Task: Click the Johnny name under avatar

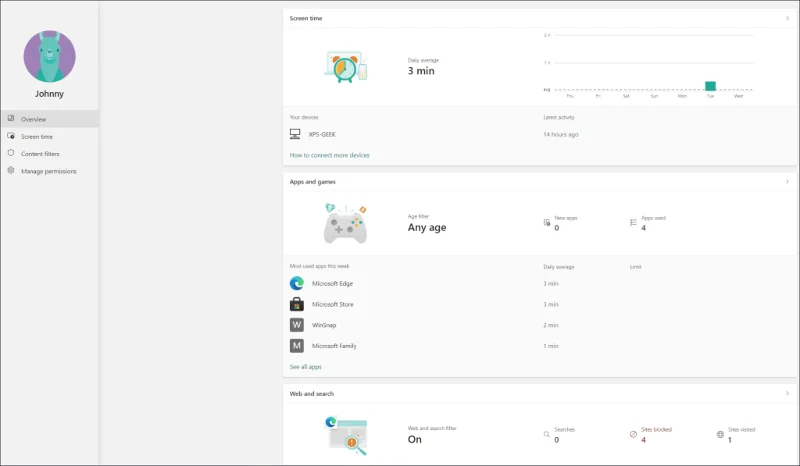Action: (49, 94)
